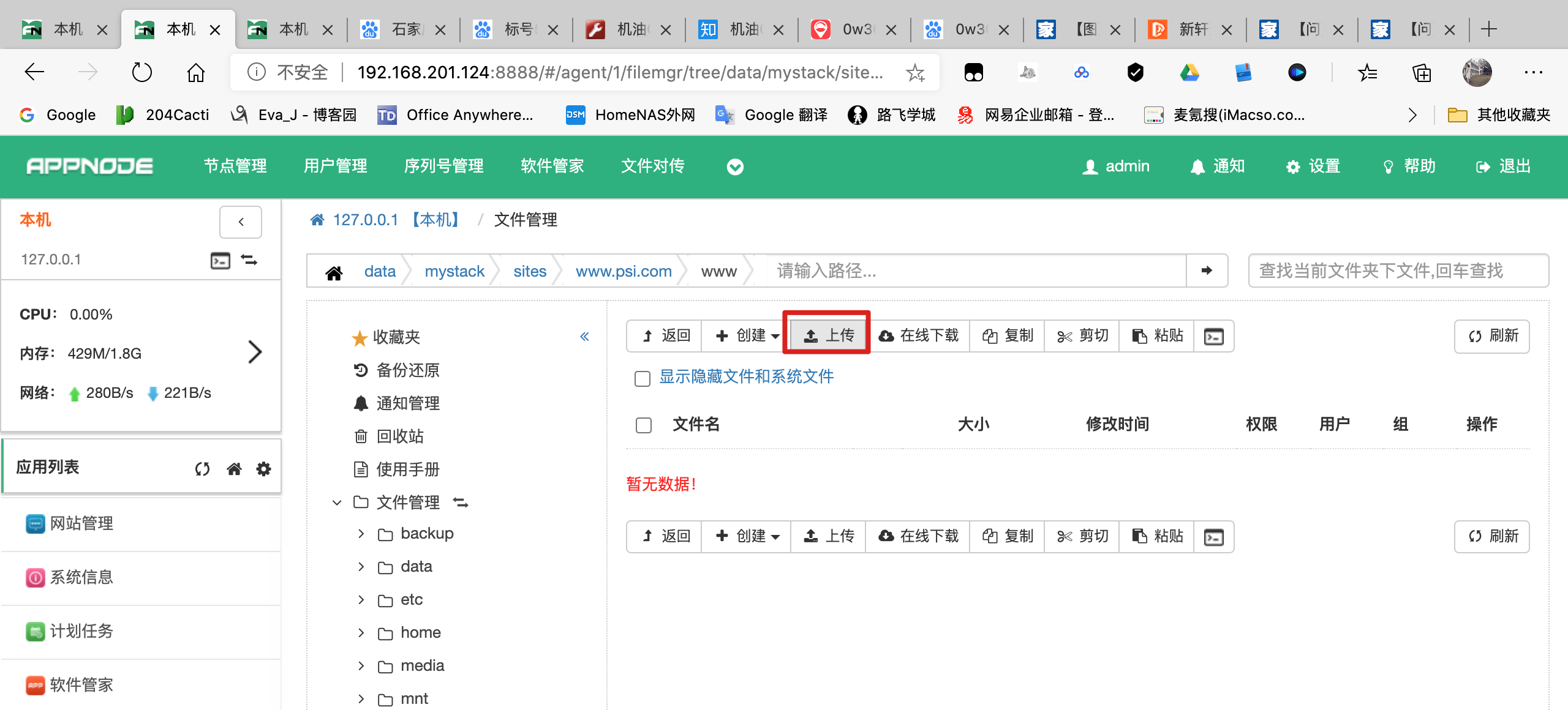
Task: Expand the header navigation more-menu circle arrow
Action: click(735, 166)
